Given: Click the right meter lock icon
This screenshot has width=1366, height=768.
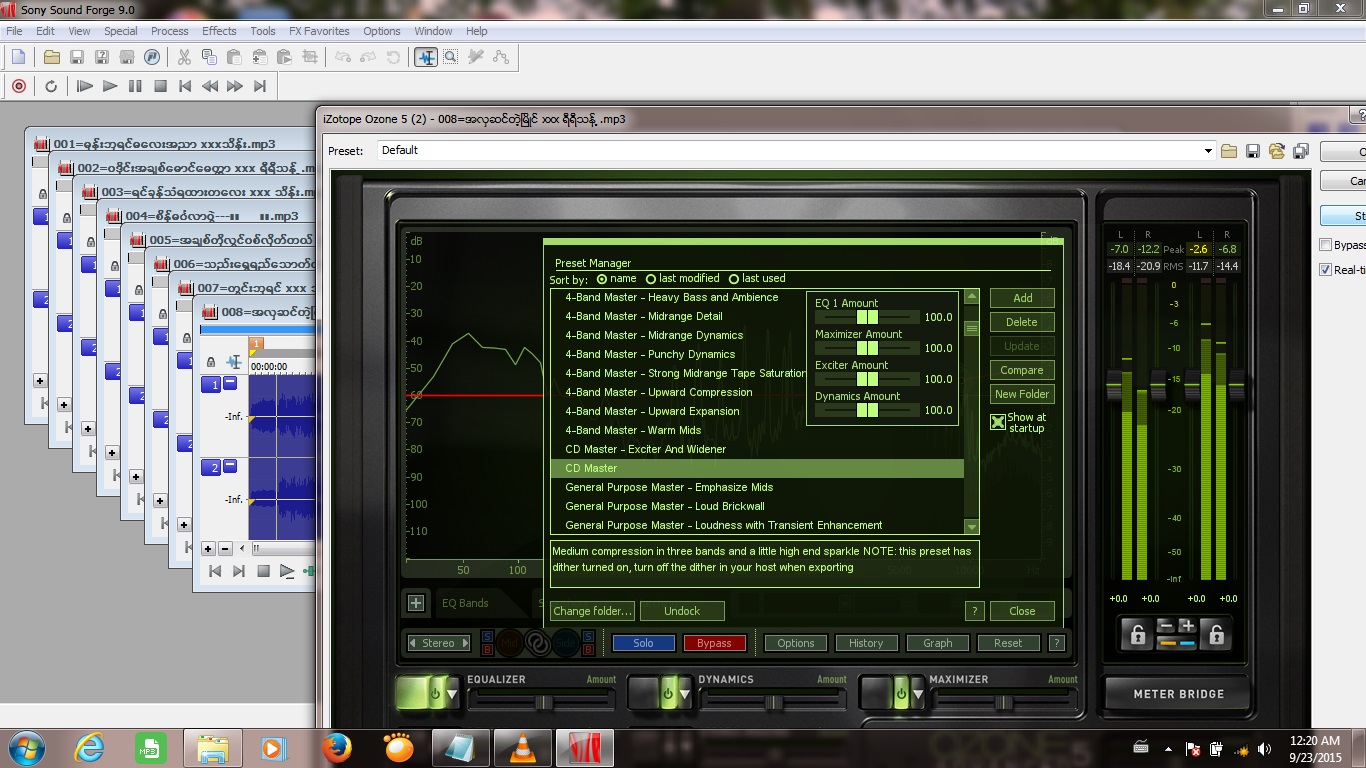Looking at the screenshot, I should (x=1217, y=634).
